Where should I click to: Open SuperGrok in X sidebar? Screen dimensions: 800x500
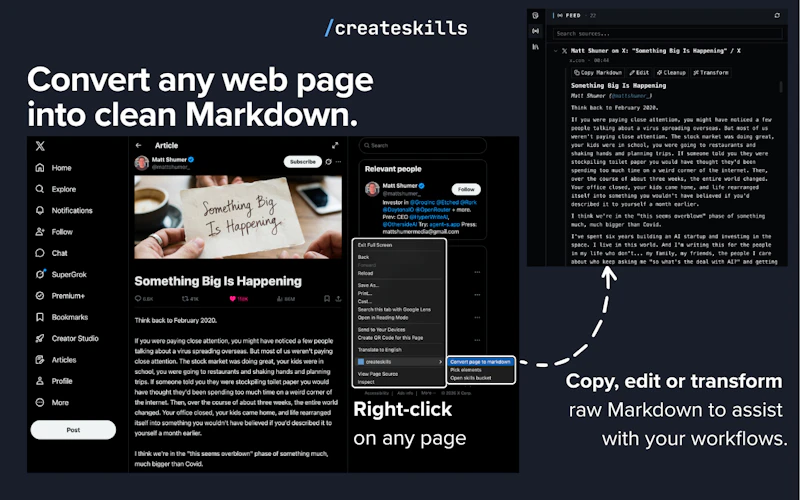tap(61, 274)
